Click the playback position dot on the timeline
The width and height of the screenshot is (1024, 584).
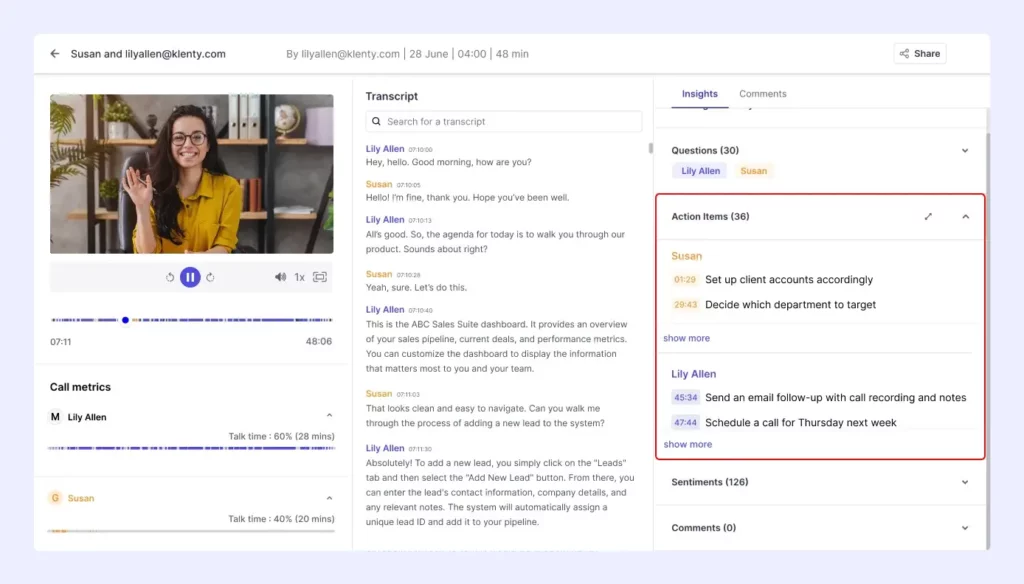[125, 320]
